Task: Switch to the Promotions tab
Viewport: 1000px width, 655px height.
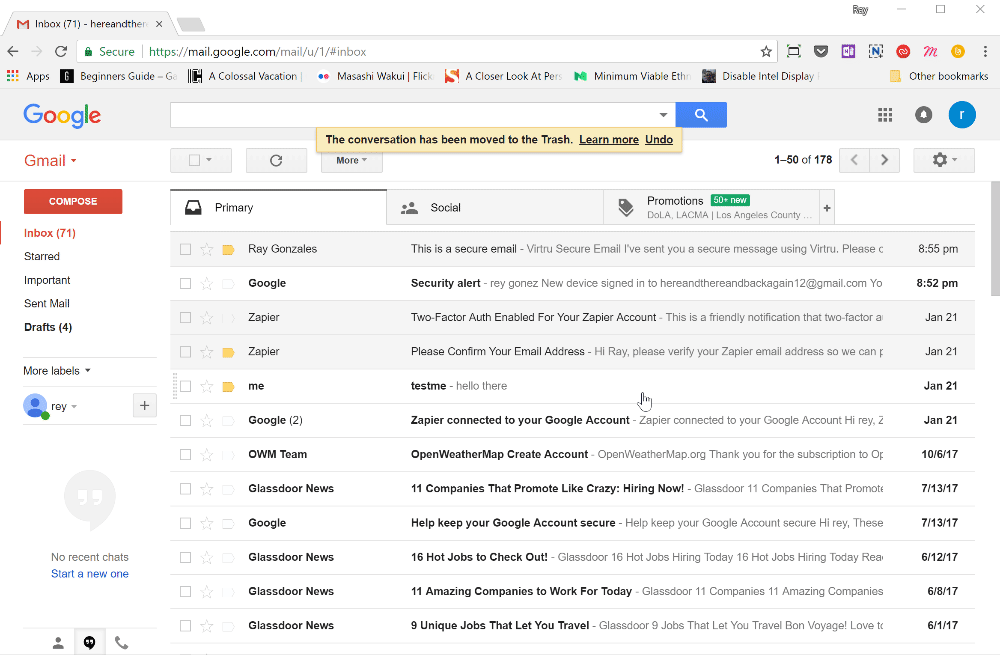Action: [712, 208]
